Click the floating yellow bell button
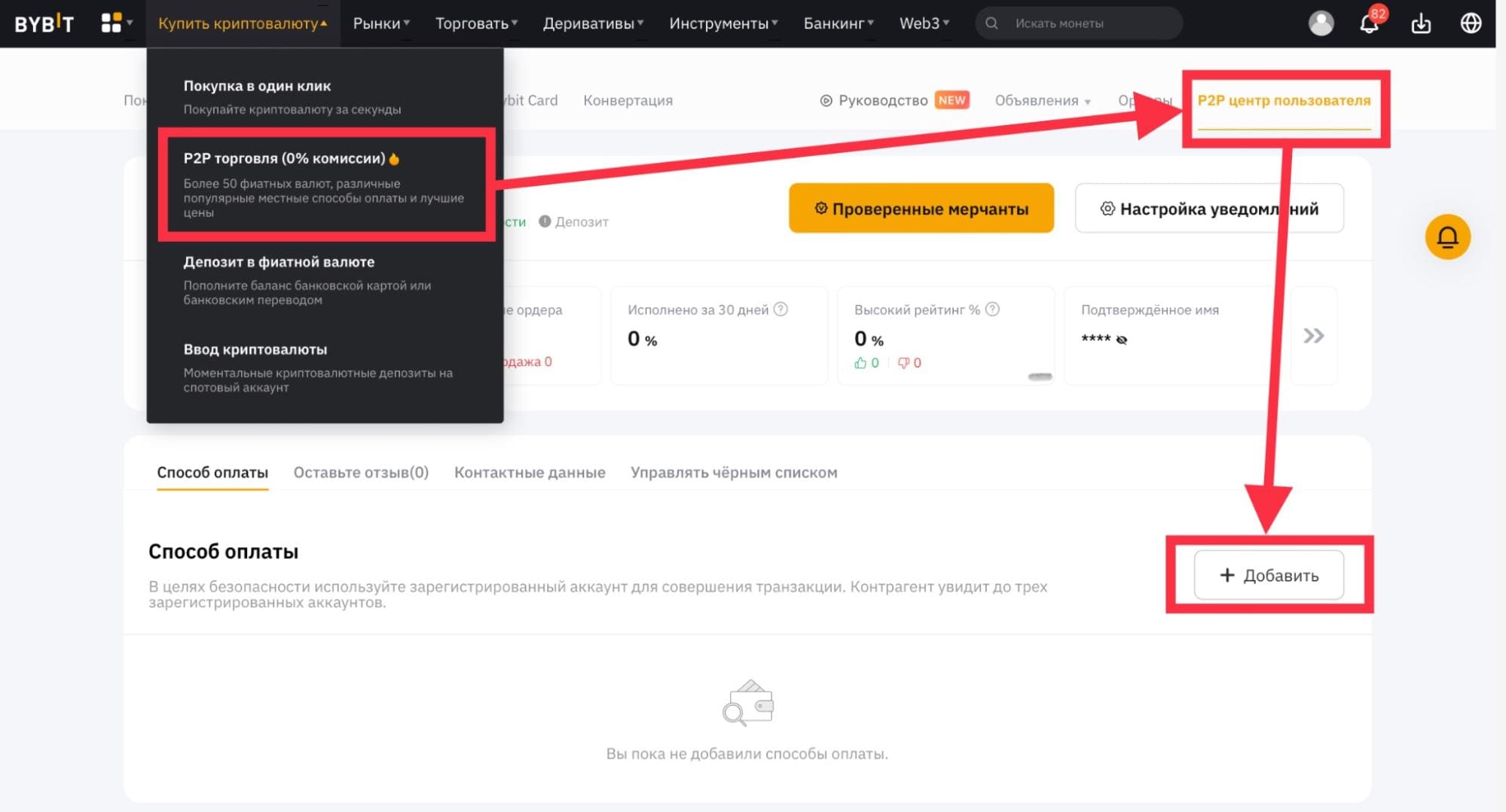The width and height of the screenshot is (1506, 812). pos(1447,237)
